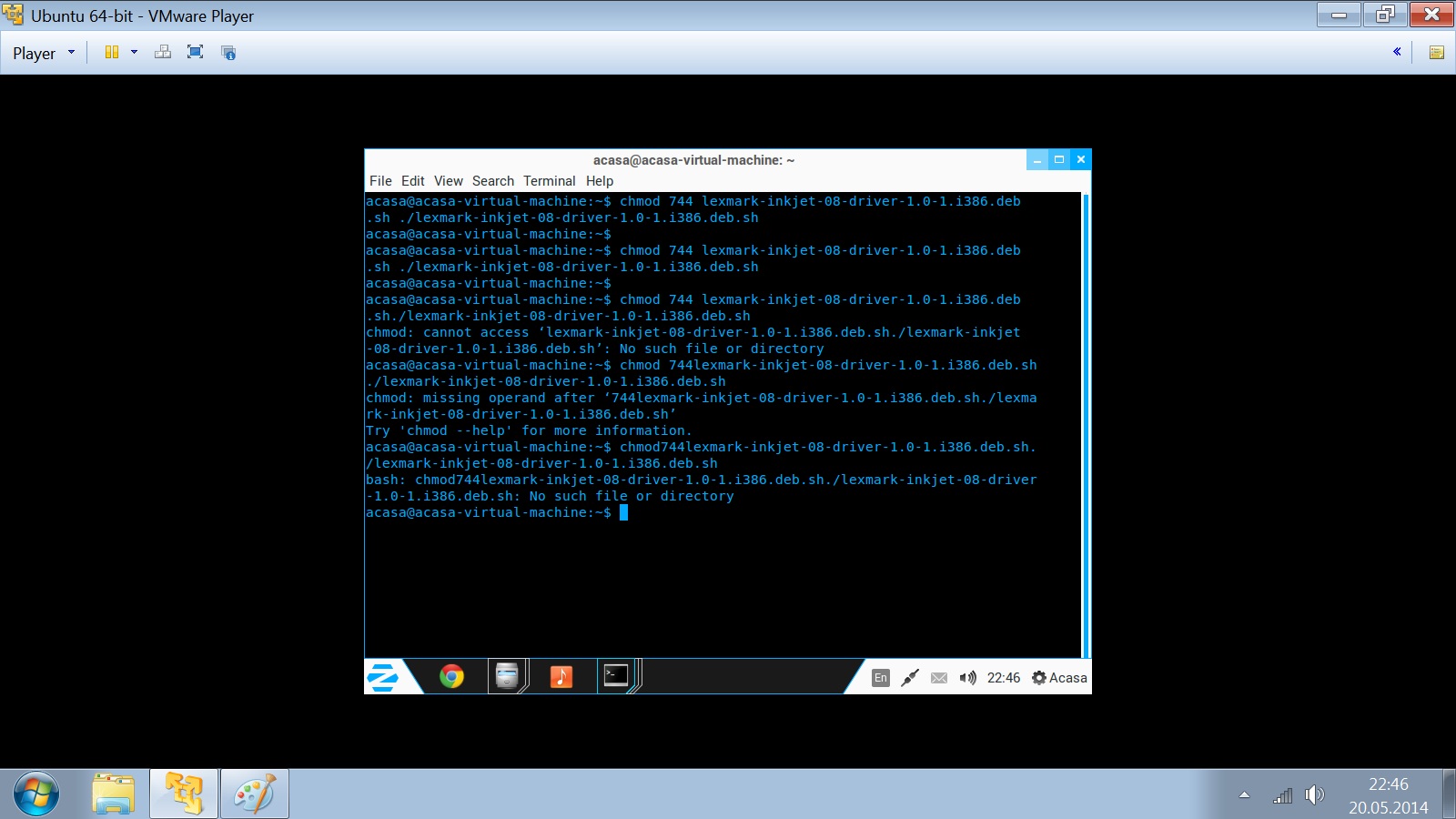Suspend the virtual machine pause button
The width and height of the screenshot is (1456, 819).
(x=112, y=52)
